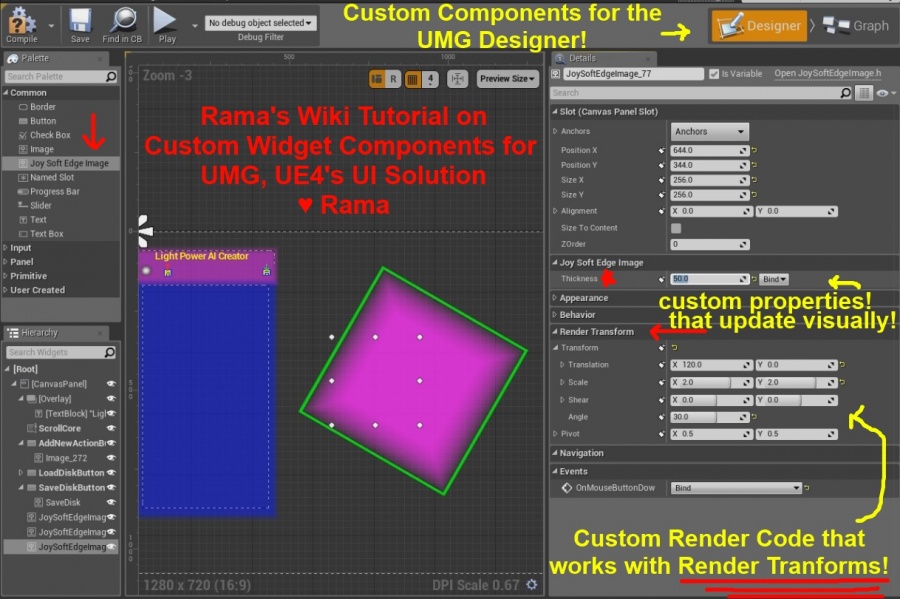Start Play preview

[166, 26]
